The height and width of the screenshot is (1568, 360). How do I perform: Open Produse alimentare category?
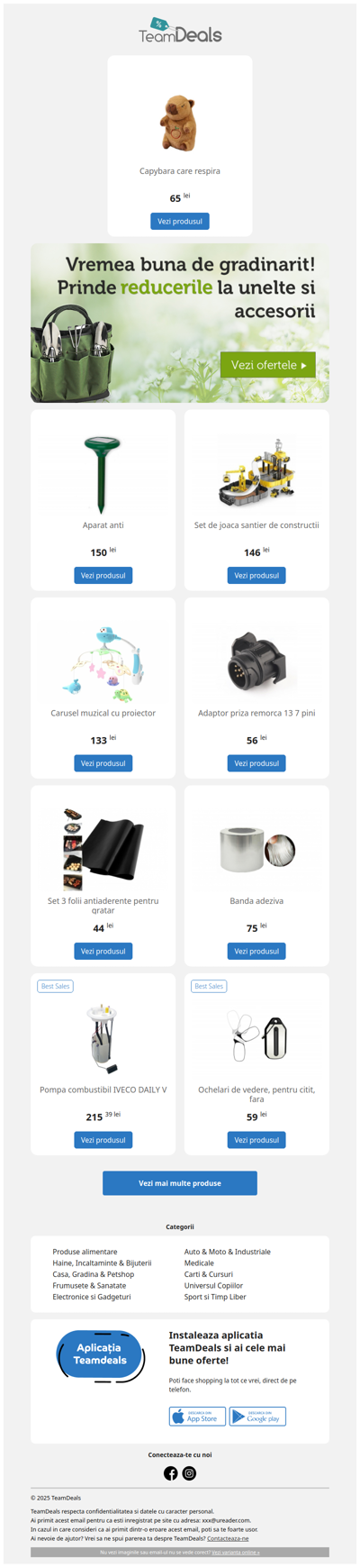pyautogui.click(x=85, y=1252)
